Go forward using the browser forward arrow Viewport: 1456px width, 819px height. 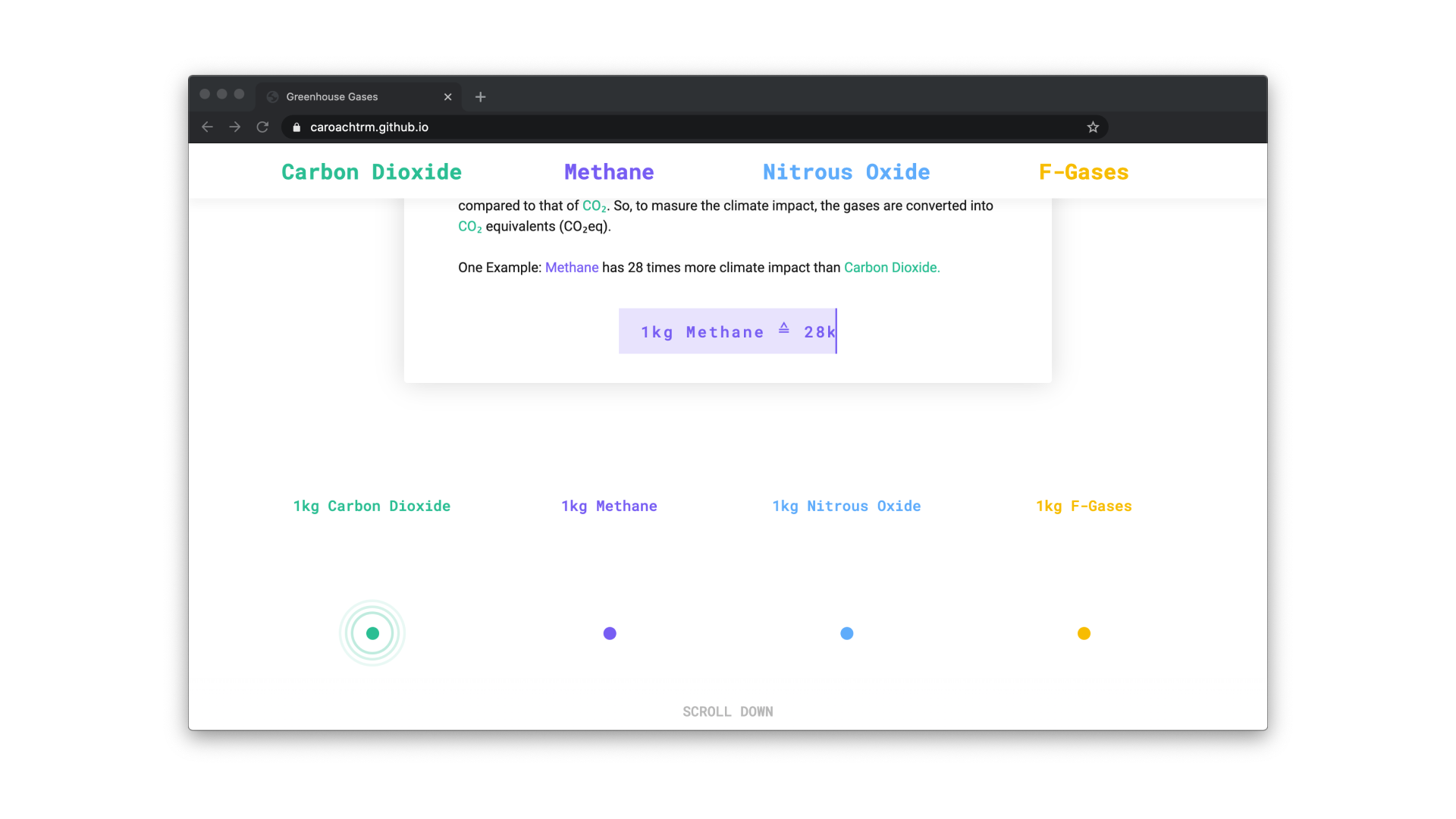[x=235, y=127]
